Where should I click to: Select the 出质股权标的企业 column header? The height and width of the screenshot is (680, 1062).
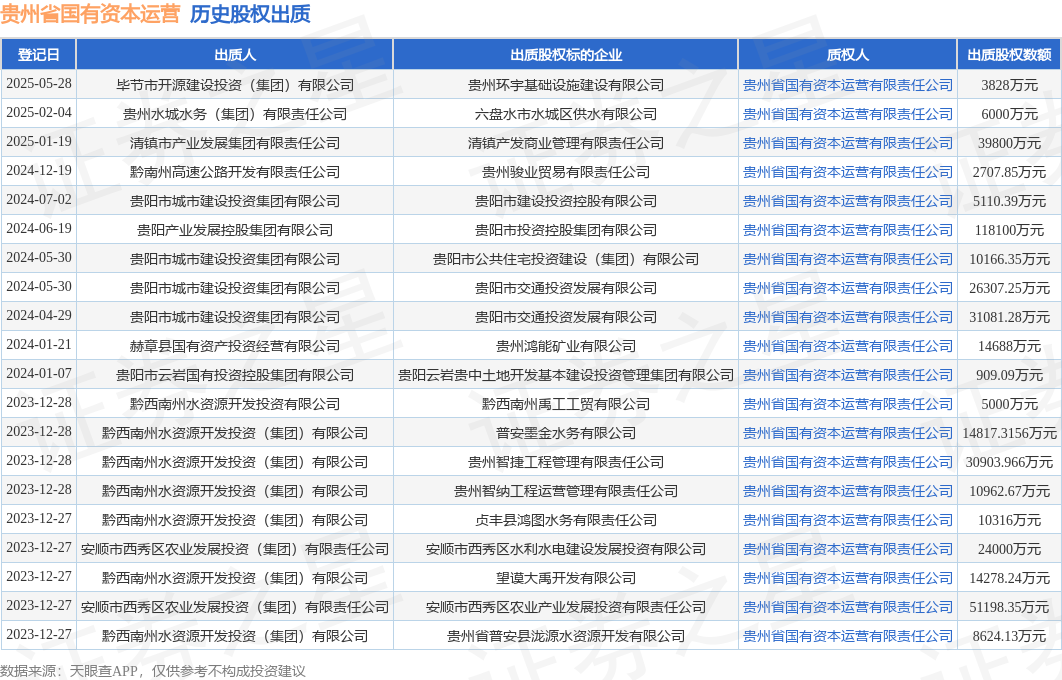(x=566, y=55)
